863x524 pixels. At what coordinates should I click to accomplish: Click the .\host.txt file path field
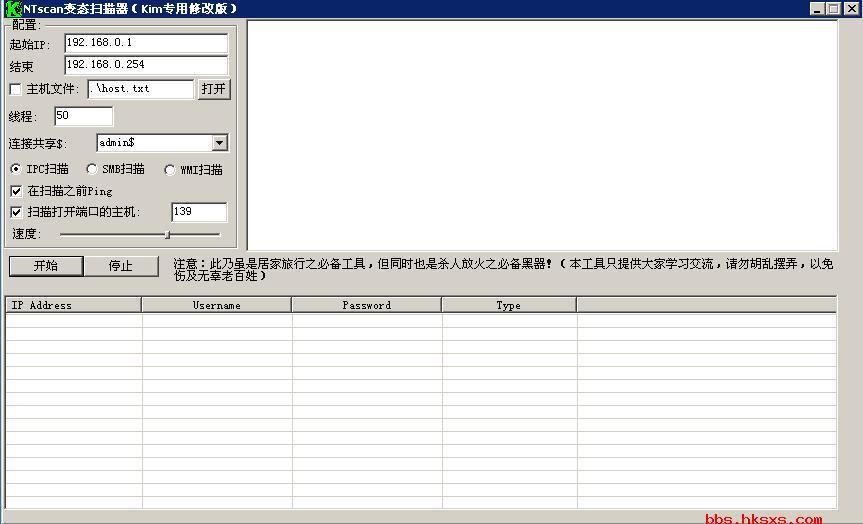[x=141, y=89]
